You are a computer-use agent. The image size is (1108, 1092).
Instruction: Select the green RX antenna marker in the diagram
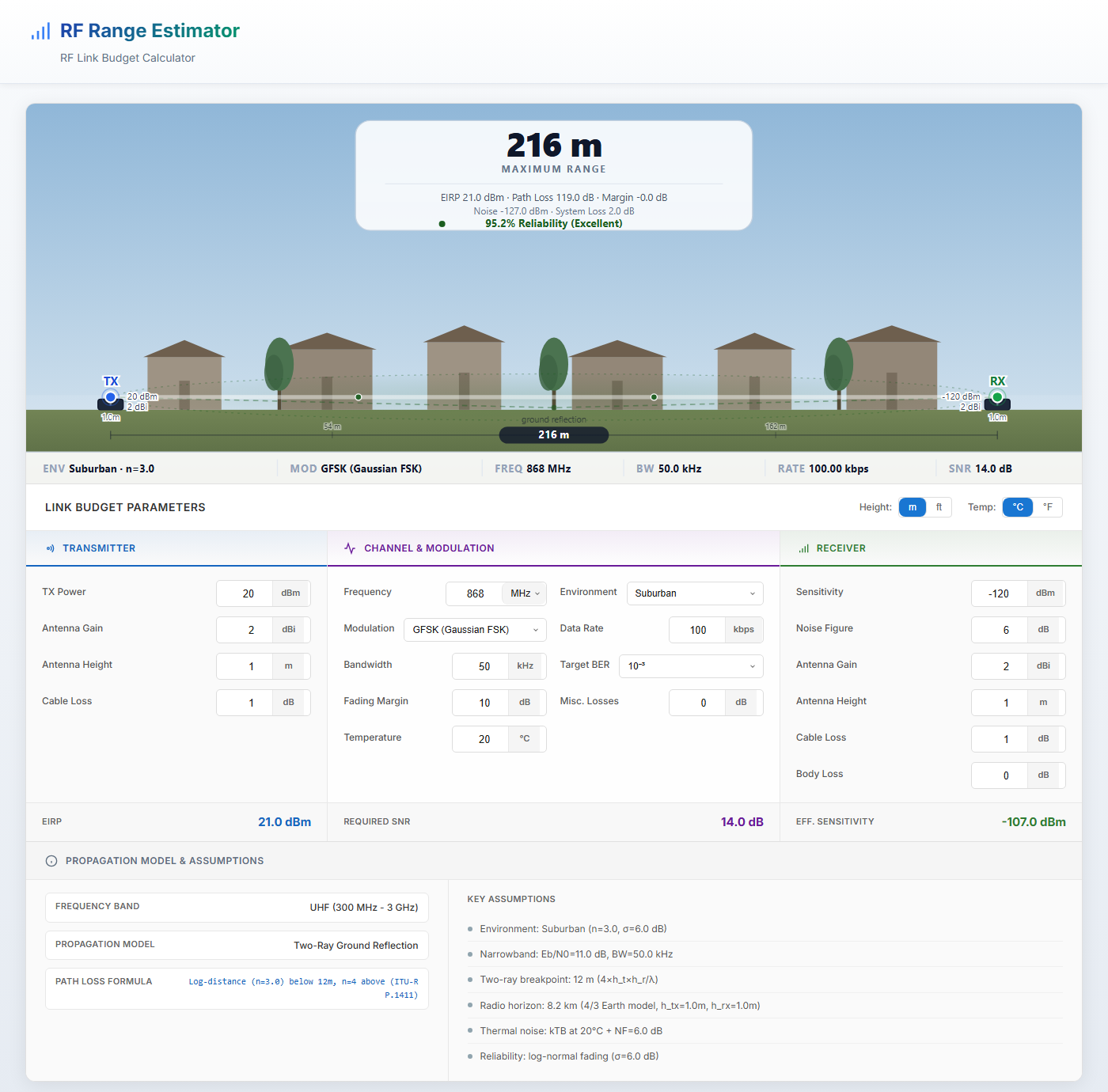(x=997, y=397)
